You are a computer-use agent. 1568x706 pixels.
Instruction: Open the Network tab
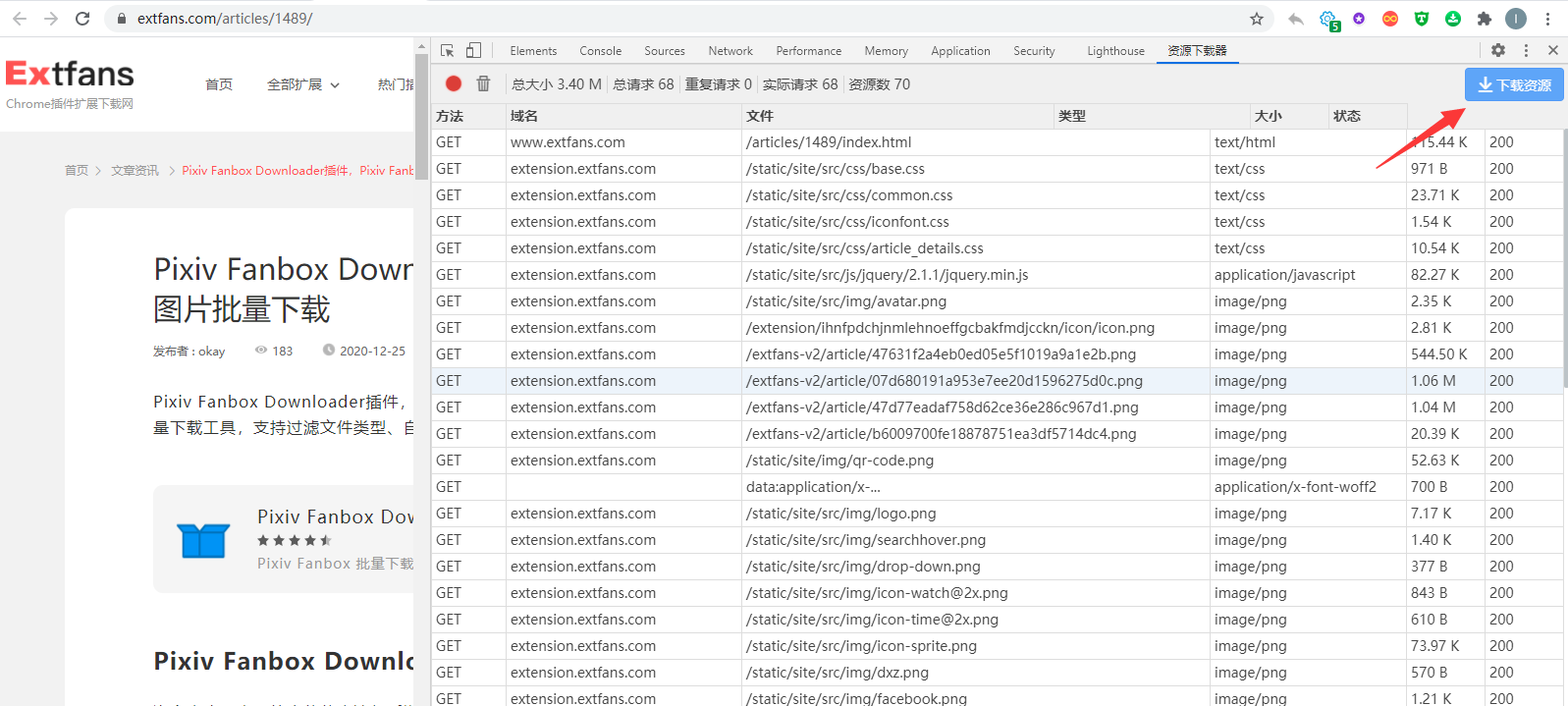(x=730, y=51)
